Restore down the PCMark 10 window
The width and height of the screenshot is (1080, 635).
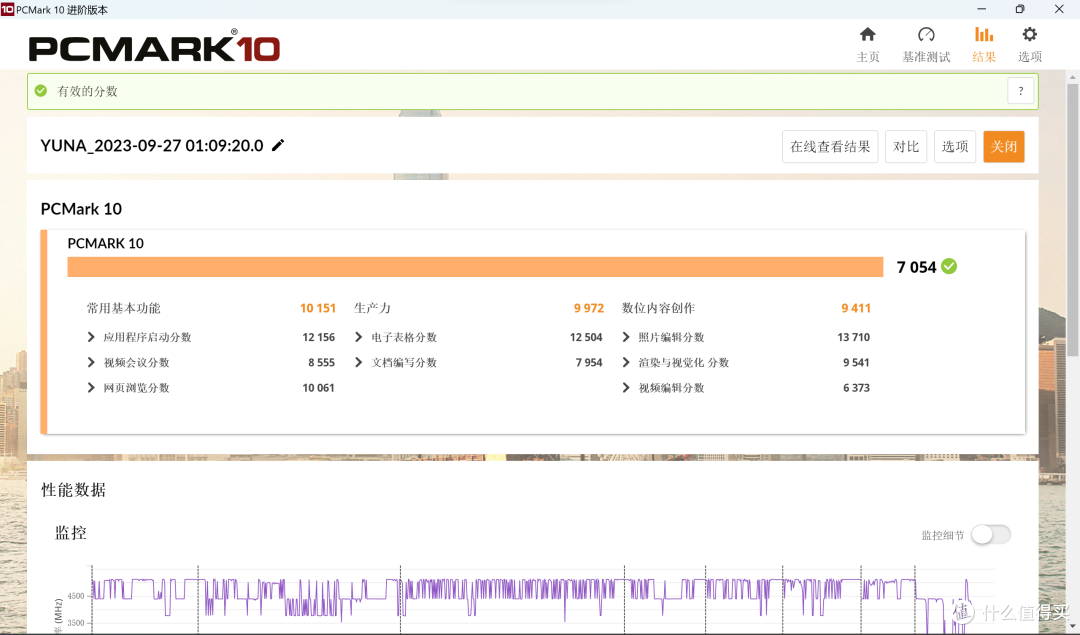coord(1020,9)
